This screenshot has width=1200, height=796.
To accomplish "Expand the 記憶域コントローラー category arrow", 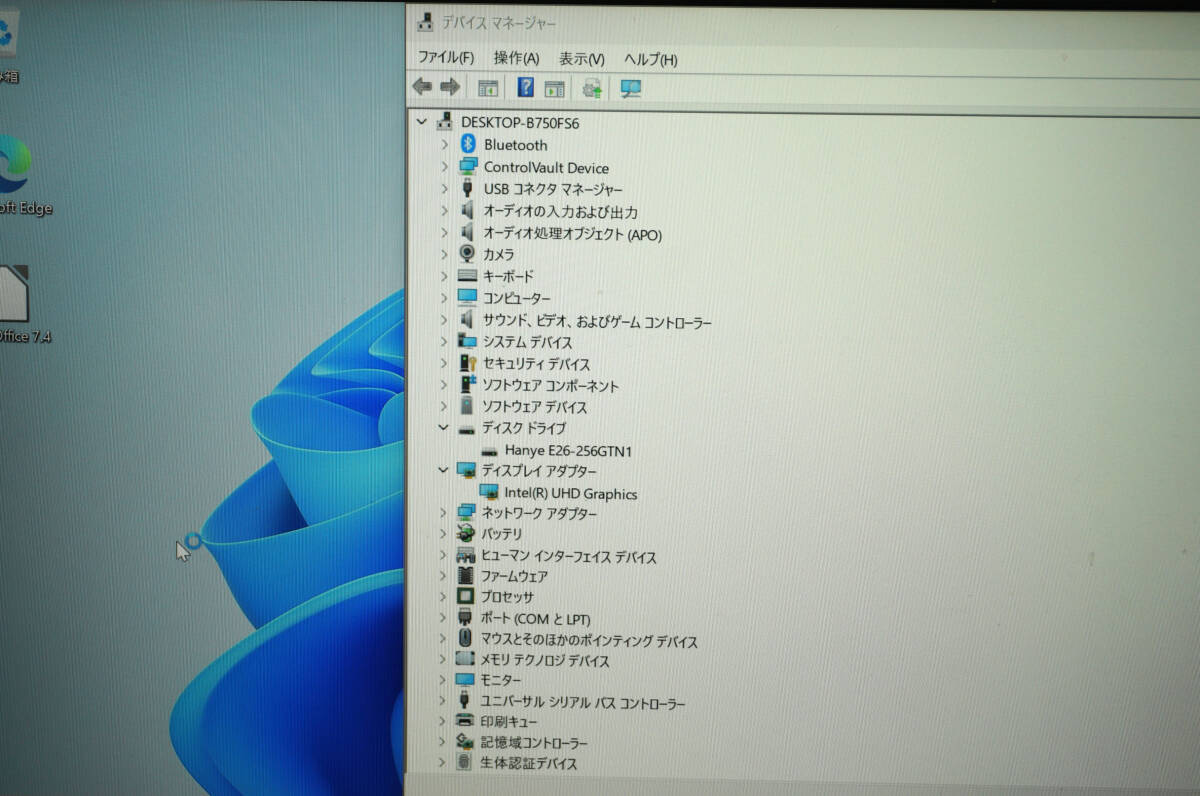I will click(x=444, y=743).
